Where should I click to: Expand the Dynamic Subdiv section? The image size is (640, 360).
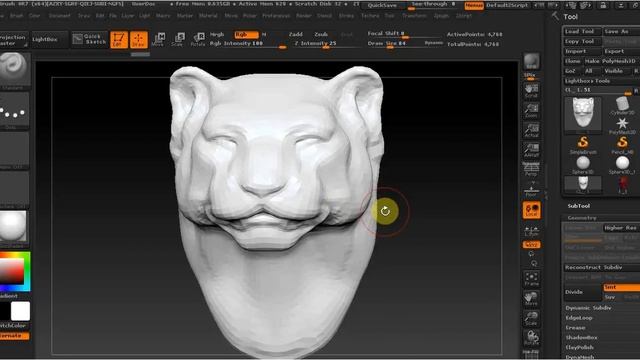(588, 308)
